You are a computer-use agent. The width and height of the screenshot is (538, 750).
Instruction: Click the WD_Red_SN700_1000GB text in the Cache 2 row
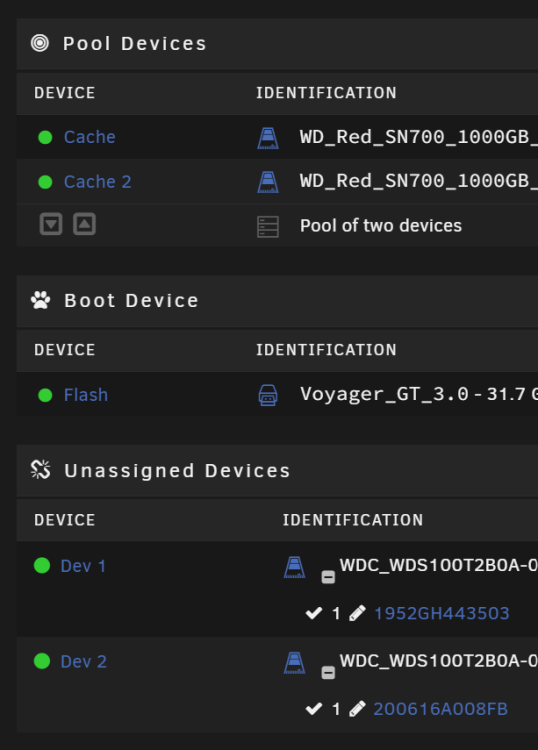(418, 181)
